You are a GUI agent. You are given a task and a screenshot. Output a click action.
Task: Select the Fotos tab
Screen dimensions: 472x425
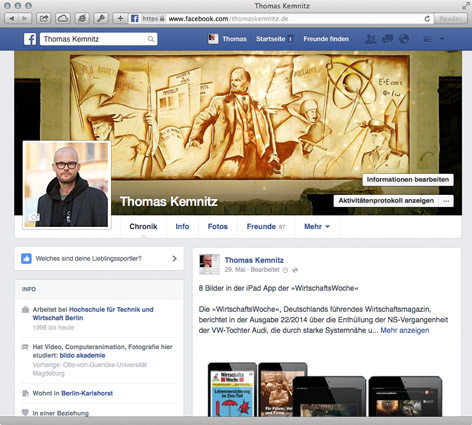point(218,227)
